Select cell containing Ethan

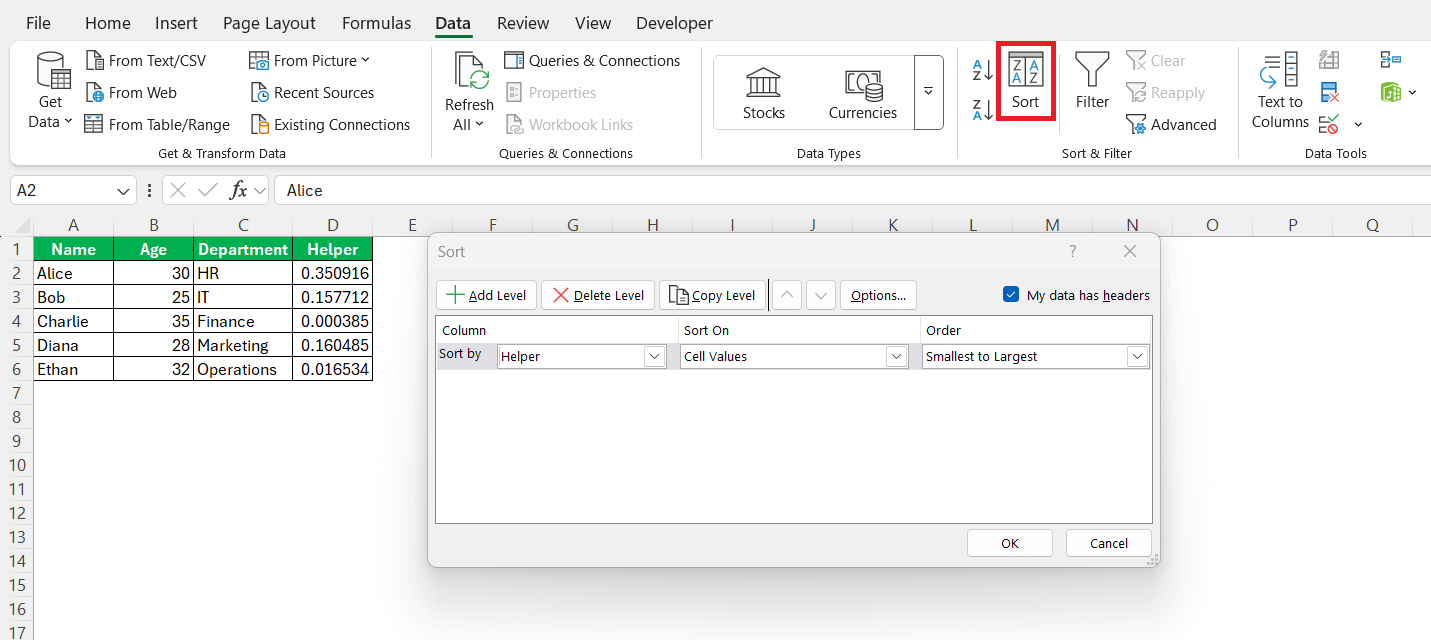73,369
